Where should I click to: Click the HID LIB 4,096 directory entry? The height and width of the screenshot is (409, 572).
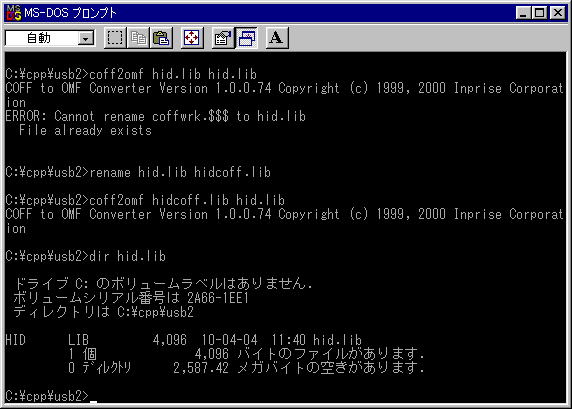[x=183, y=340]
